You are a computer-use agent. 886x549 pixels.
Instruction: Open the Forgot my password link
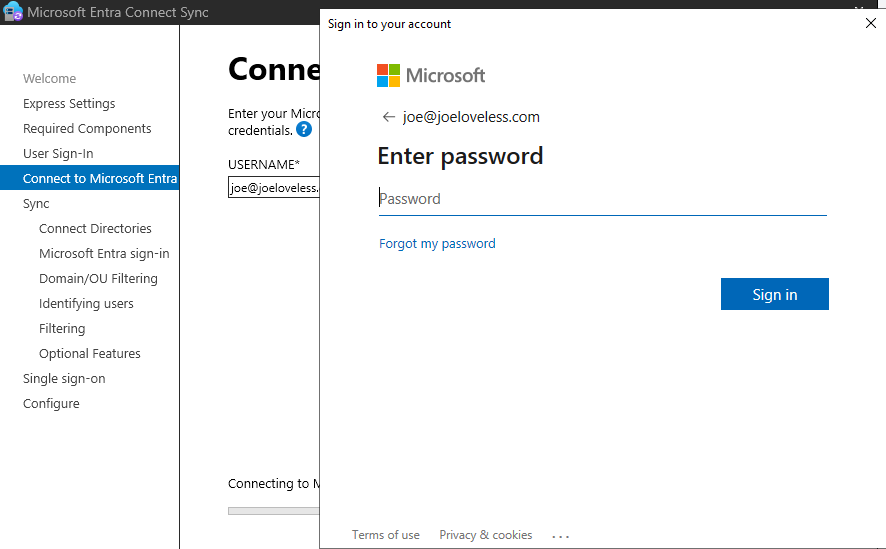pyautogui.click(x=437, y=244)
